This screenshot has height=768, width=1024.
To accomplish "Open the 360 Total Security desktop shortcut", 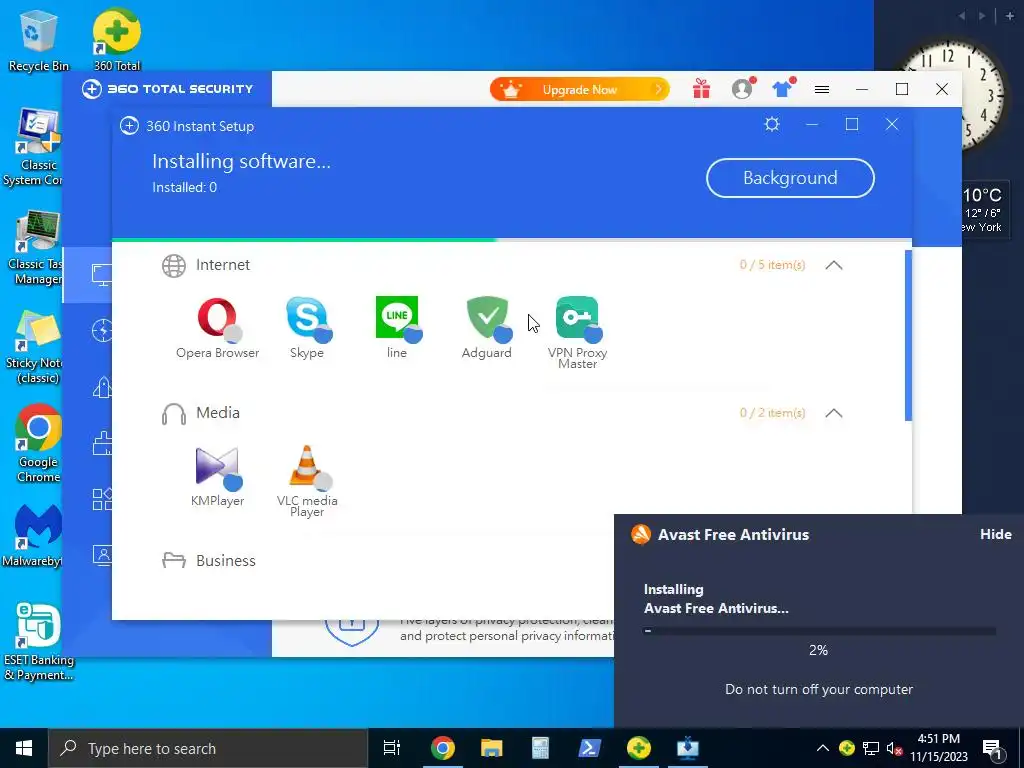I will [x=117, y=39].
